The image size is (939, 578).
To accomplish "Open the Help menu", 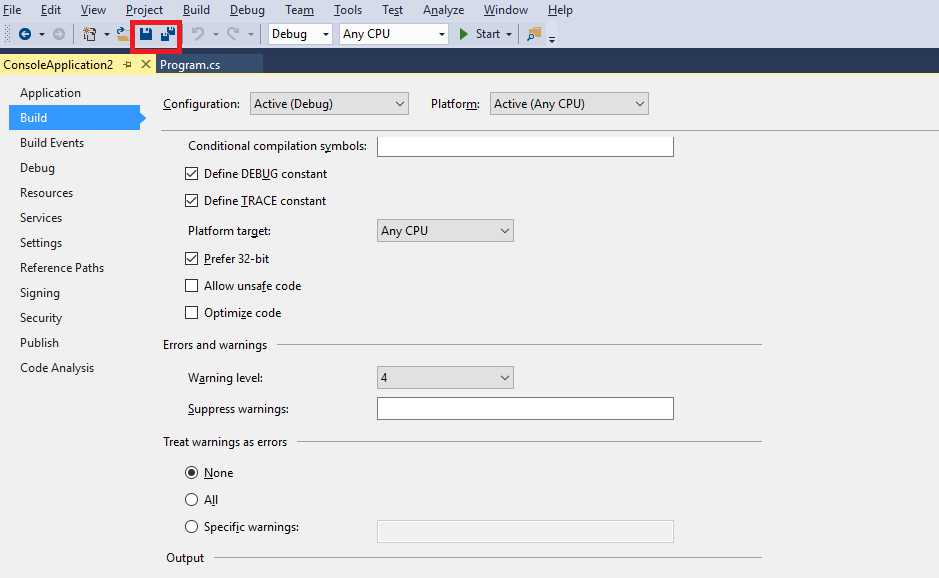I will coord(560,10).
